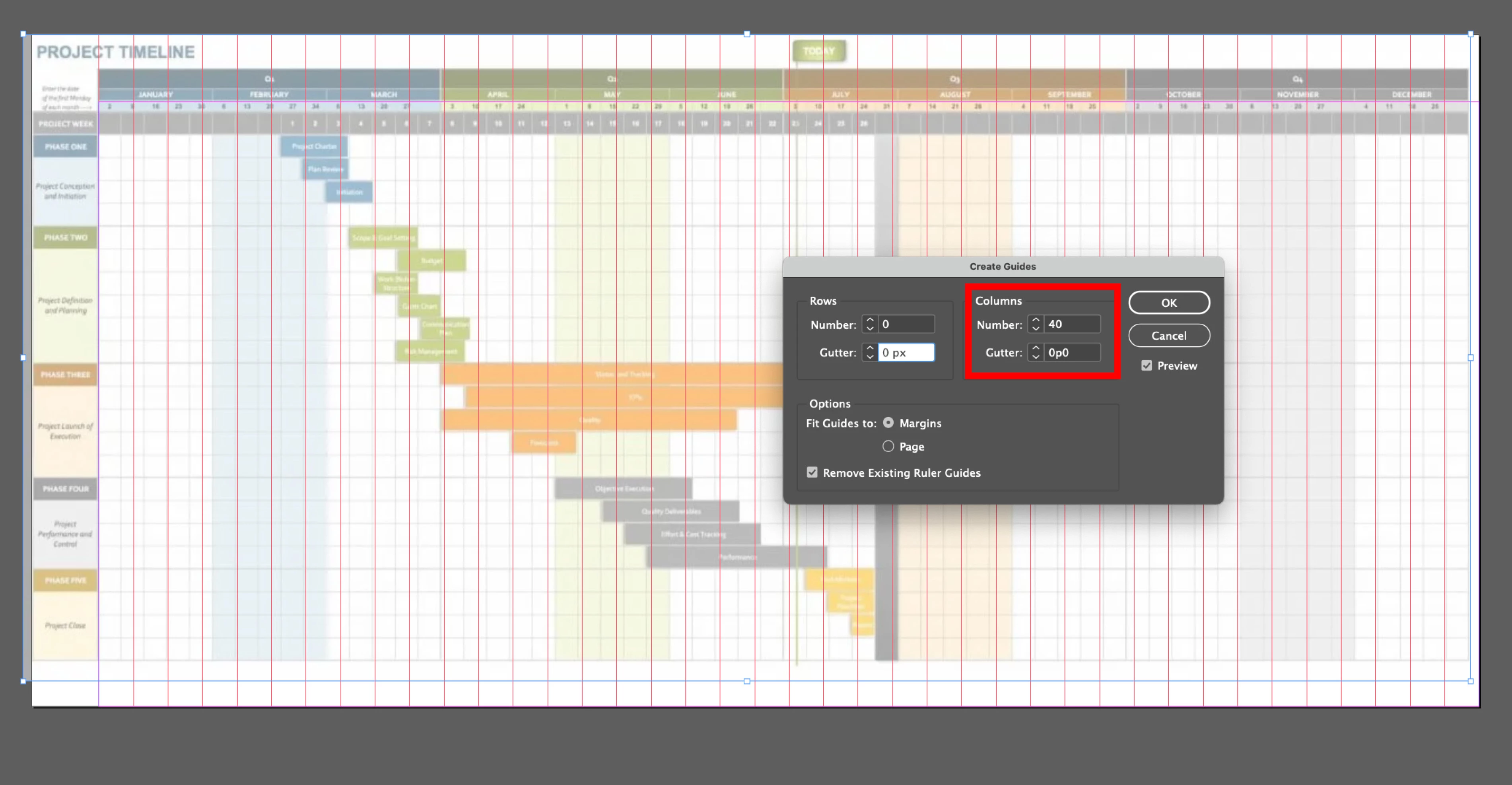Decrease Rows Number with down arrow
1512x785 pixels.
click(870, 328)
